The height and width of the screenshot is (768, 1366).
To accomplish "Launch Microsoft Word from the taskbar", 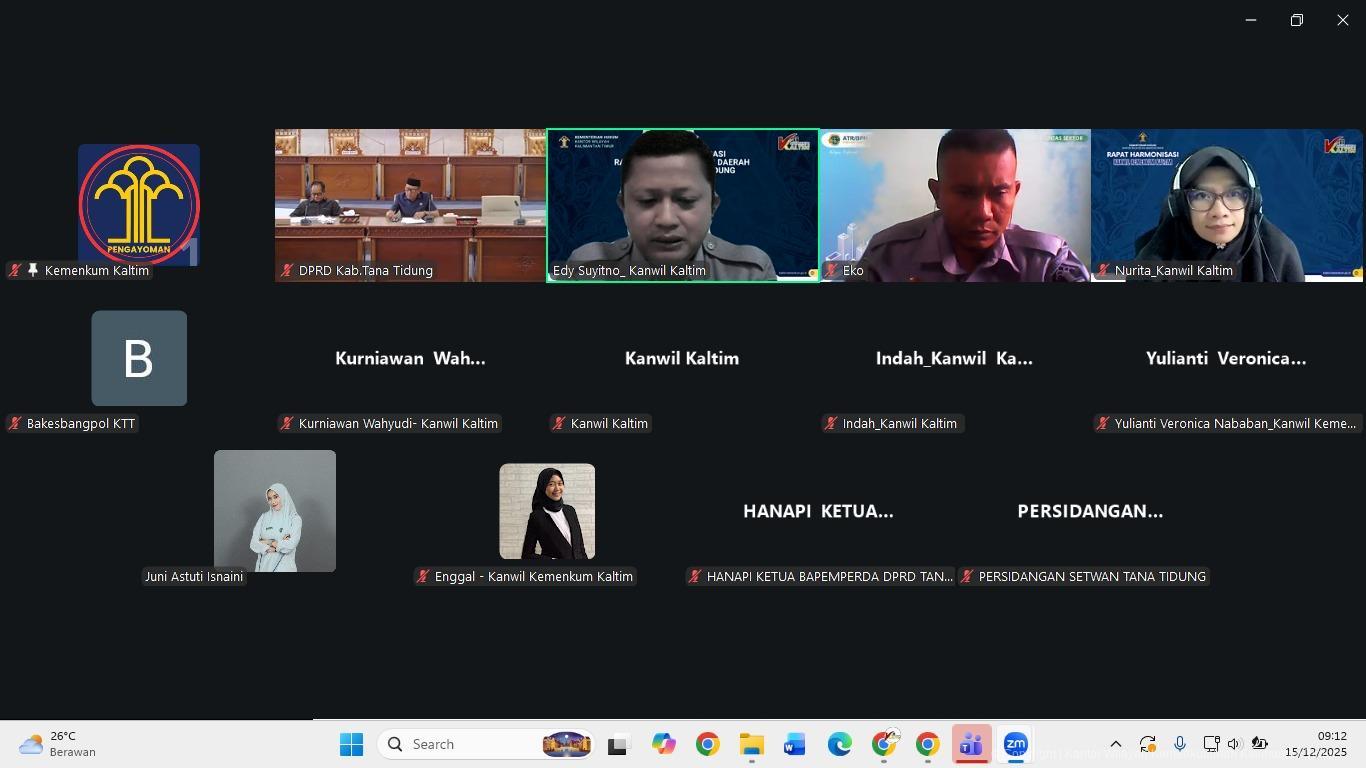I will coord(795,745).
